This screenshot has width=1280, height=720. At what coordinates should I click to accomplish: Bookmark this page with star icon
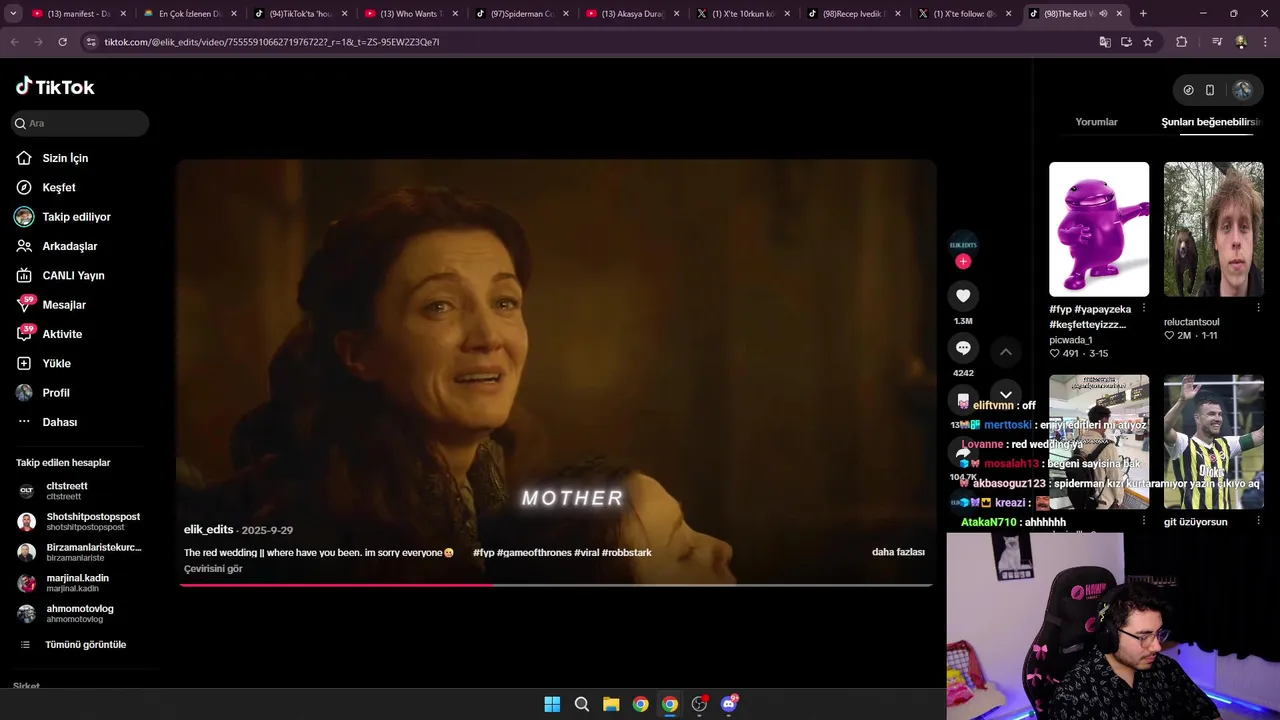pos(1148,42)
